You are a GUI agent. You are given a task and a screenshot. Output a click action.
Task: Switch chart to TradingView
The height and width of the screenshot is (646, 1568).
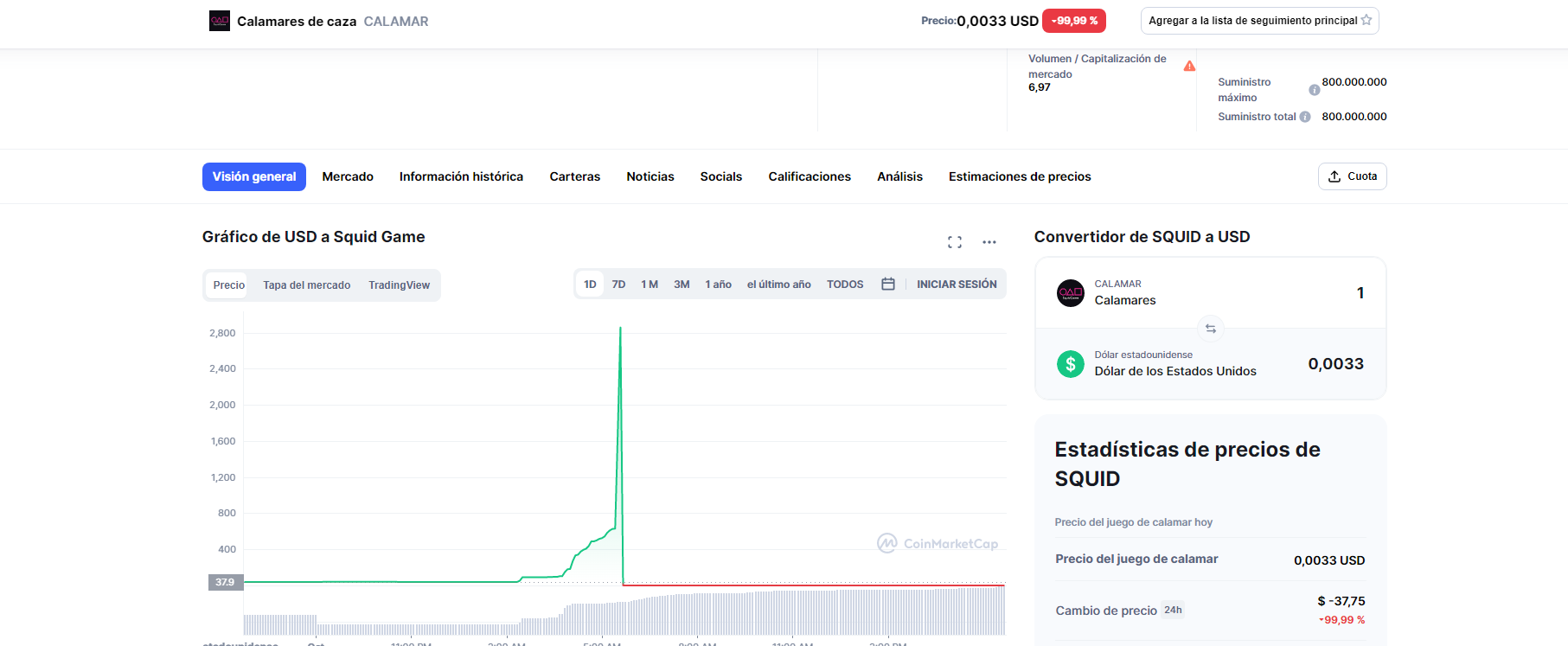click(x=400, y=285)
